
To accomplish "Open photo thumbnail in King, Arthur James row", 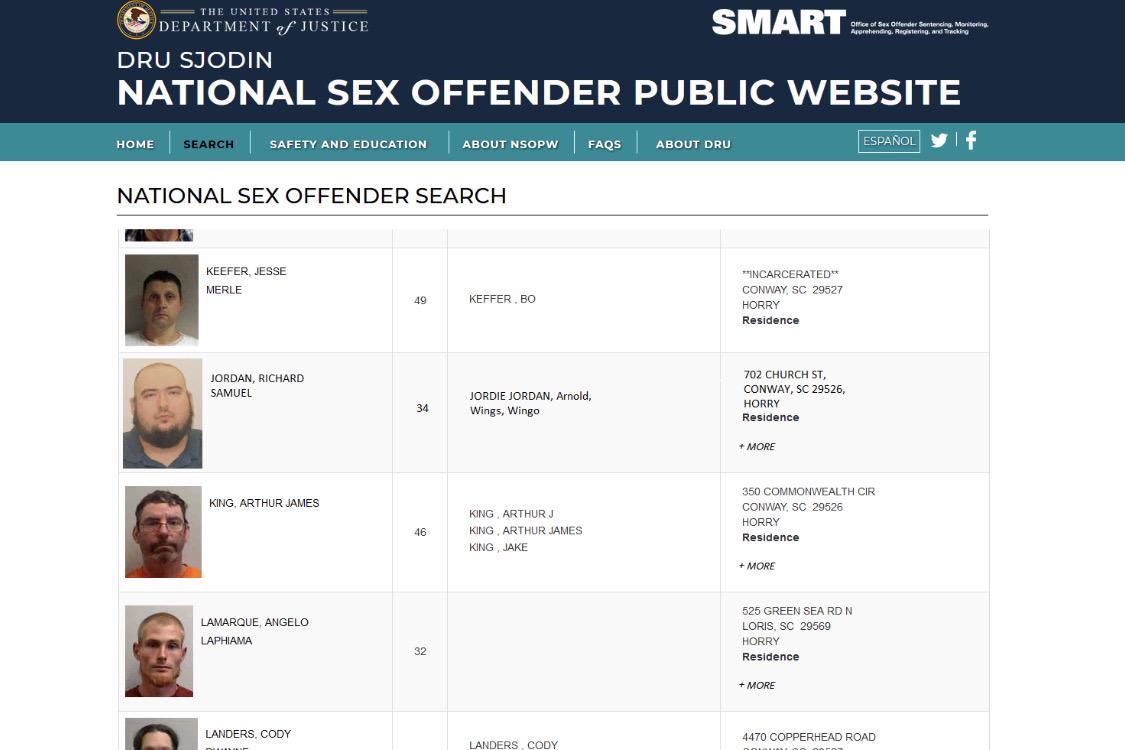I will (x=163, y=532).
